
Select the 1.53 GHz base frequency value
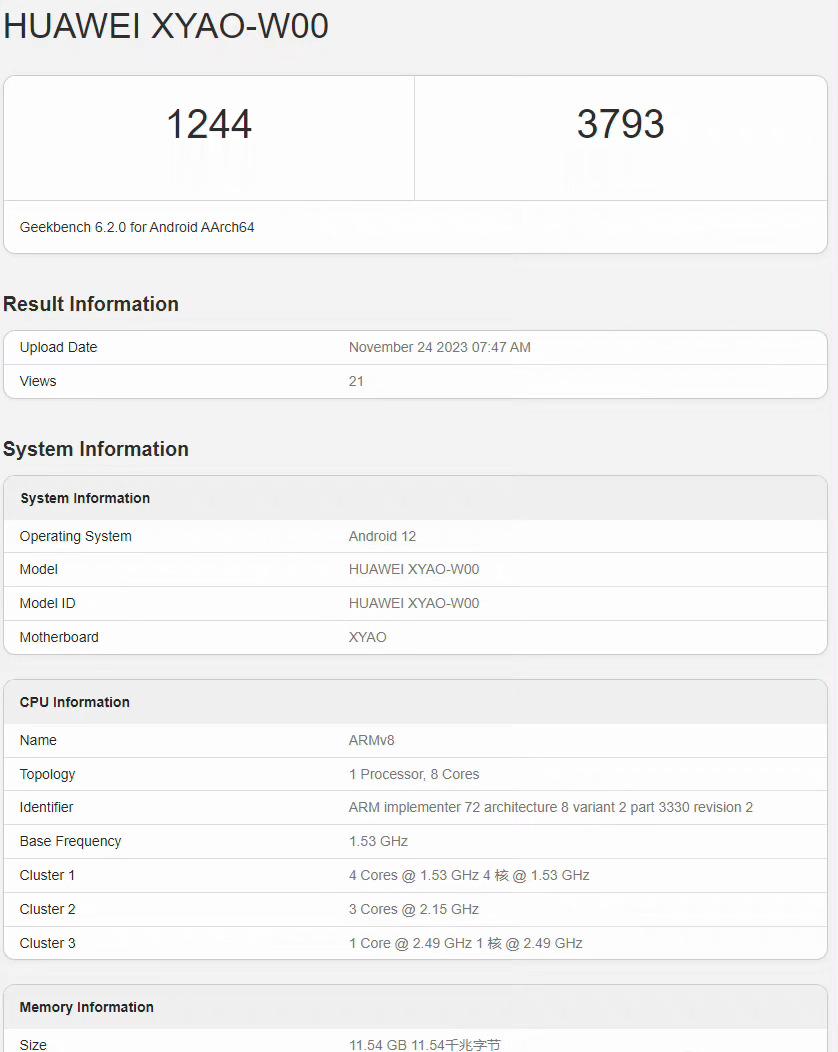tap(378, 841)
